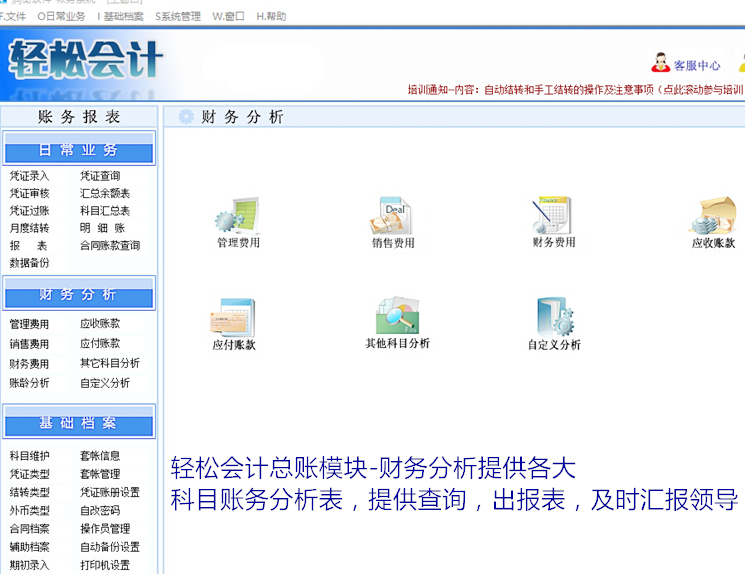The width and height of the screenshot is (745, 574).
Task: Open the 自定义分析 gear icon
Action: pos(554,317)
